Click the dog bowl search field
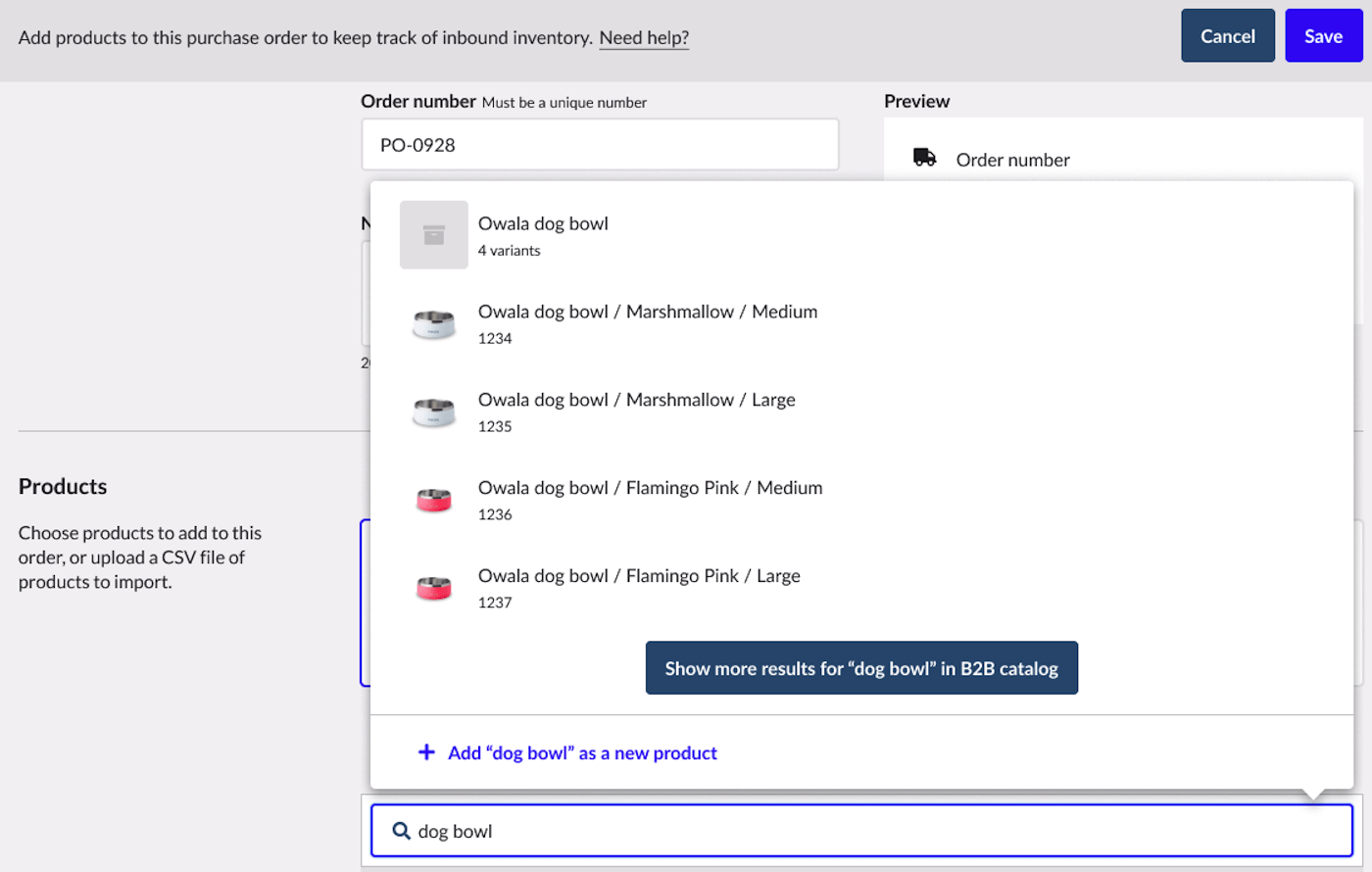Screen dimensions: 1372x872 [861, 831]
